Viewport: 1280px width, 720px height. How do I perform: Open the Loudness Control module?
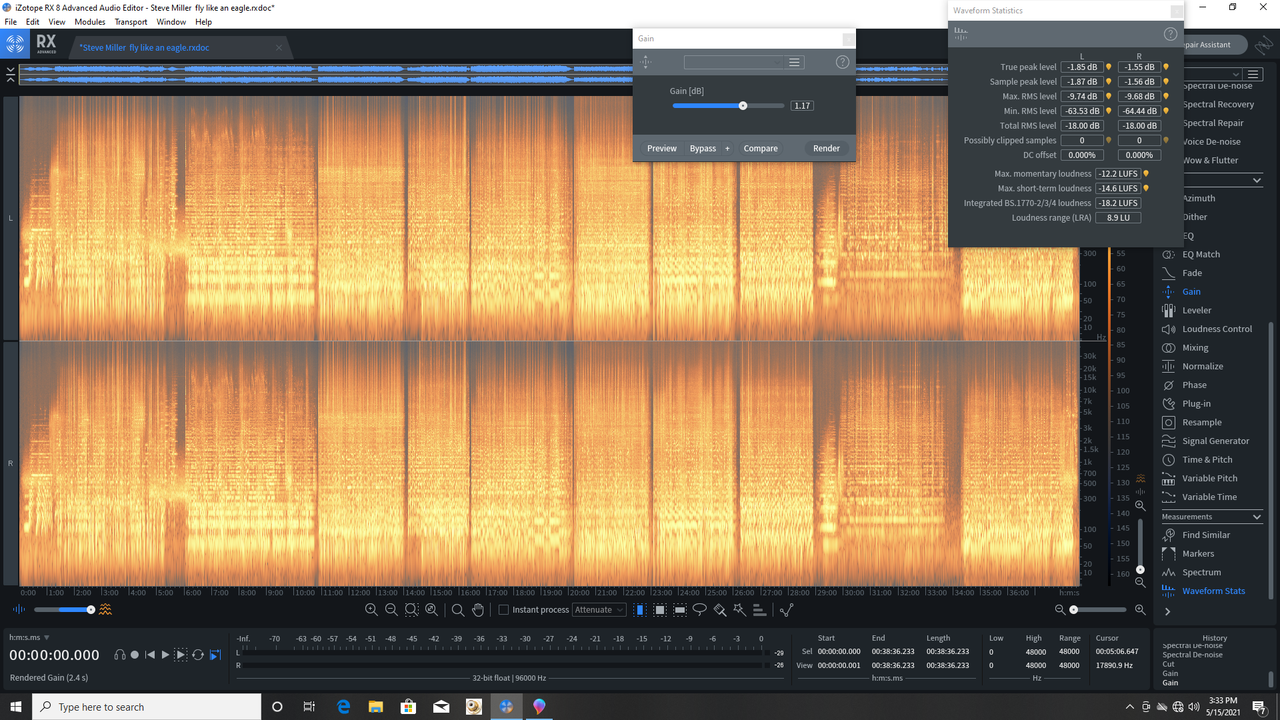click(1206, 329)
